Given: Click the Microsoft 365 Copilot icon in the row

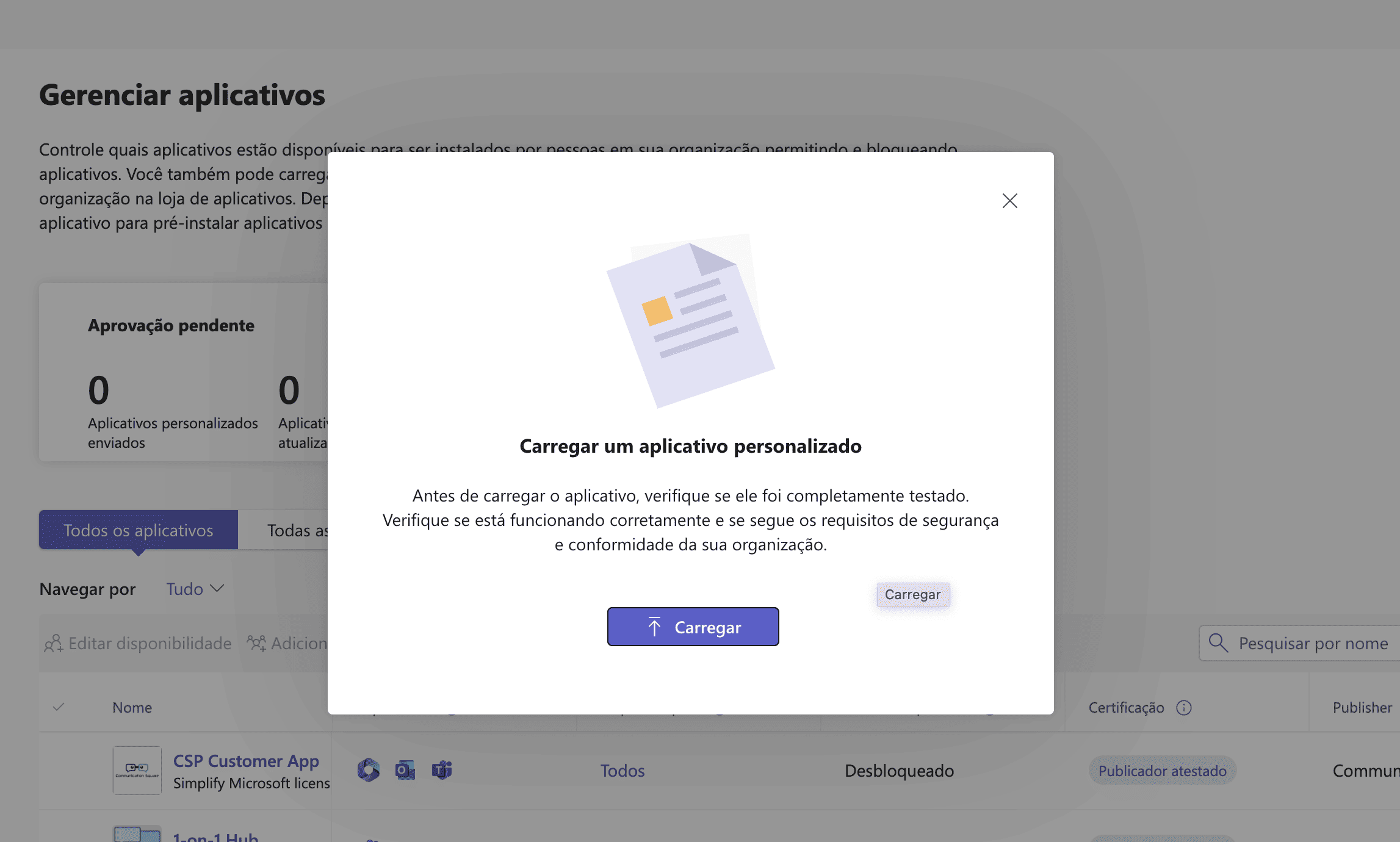Looking at the screenshot, I should point(369,770).
